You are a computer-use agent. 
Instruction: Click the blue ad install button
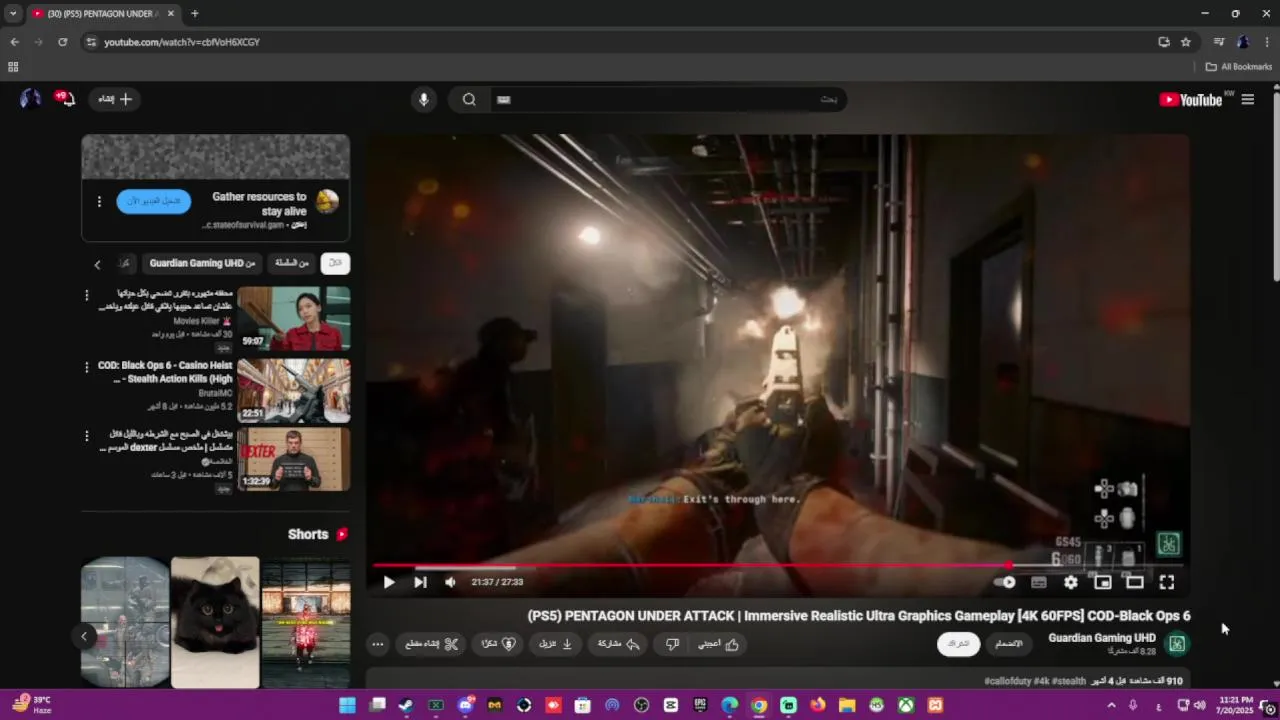point(154,201)
